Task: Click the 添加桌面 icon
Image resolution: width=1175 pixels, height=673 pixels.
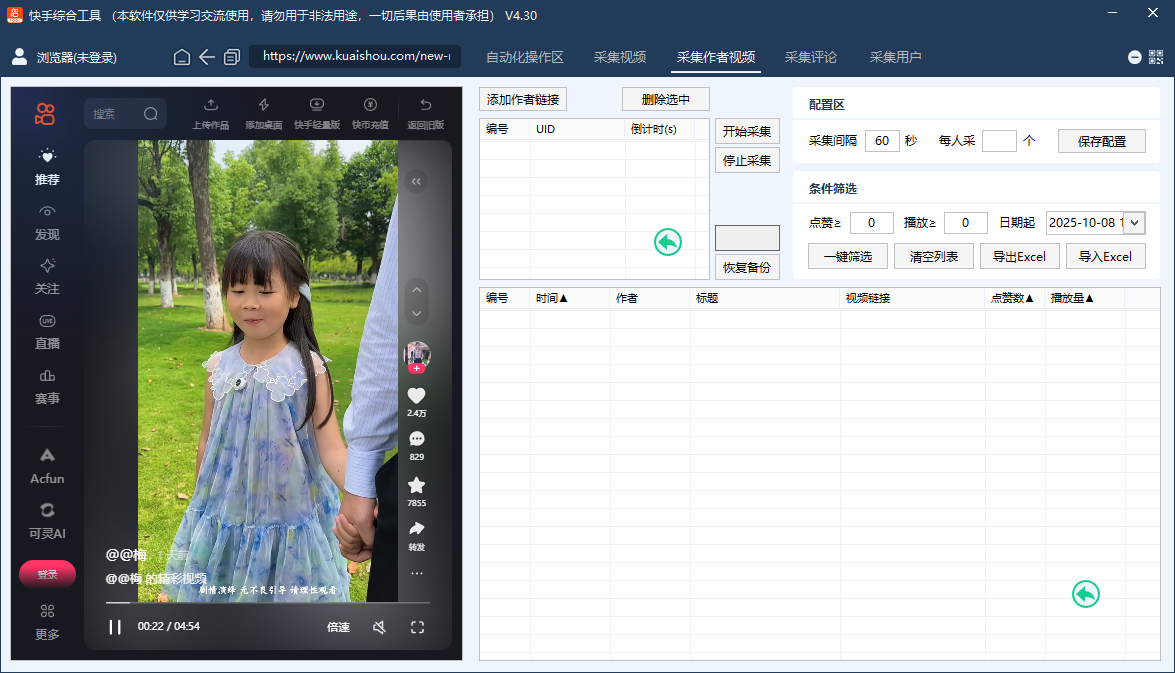Action: 263,110
